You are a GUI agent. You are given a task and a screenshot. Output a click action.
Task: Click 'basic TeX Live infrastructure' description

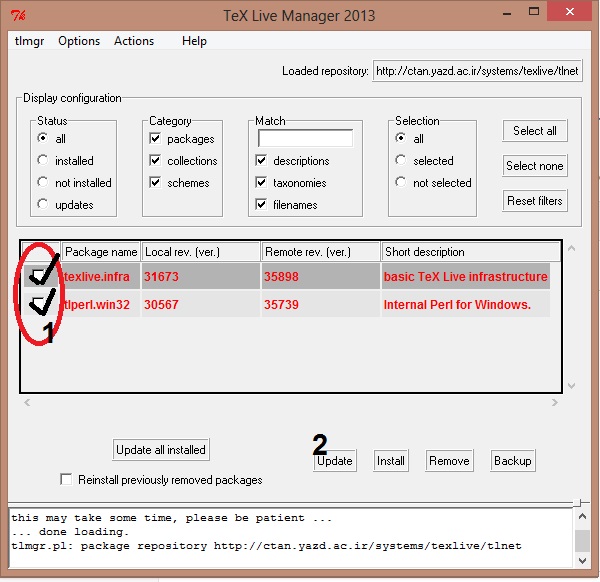tap(466, 276)
